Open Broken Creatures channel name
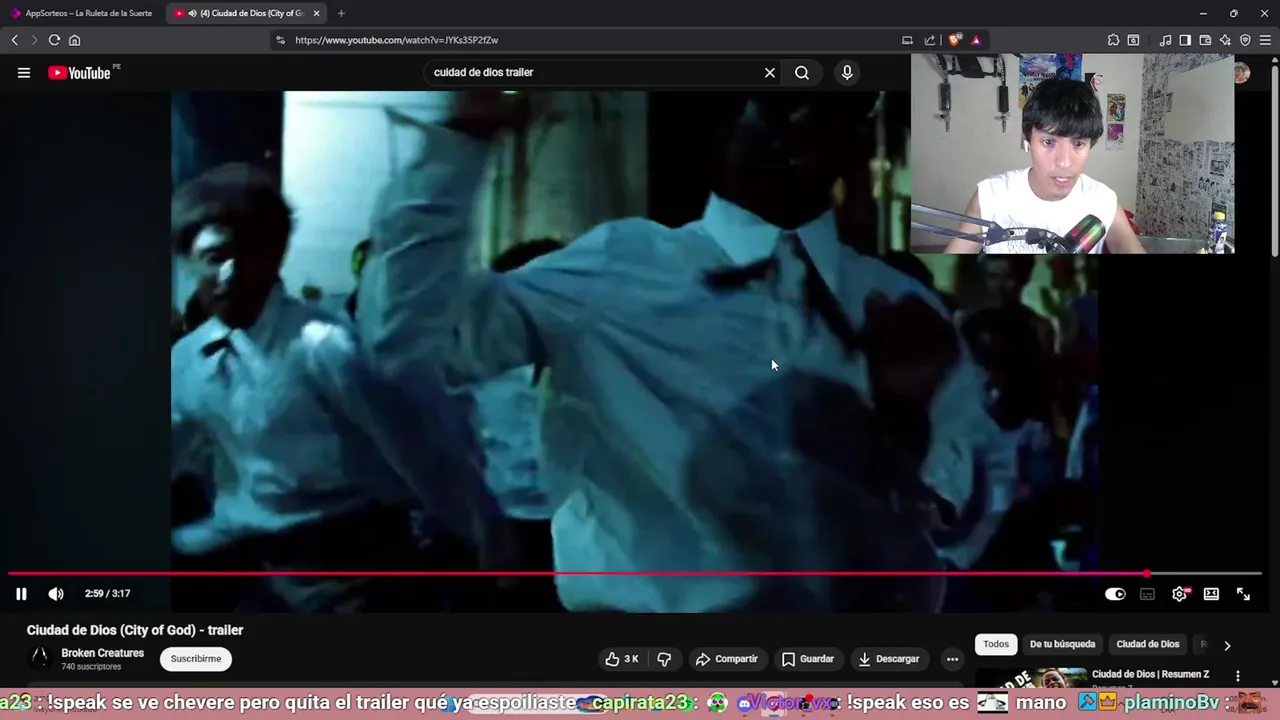The height and width of the screenshot is (720, 1280). 102,653
